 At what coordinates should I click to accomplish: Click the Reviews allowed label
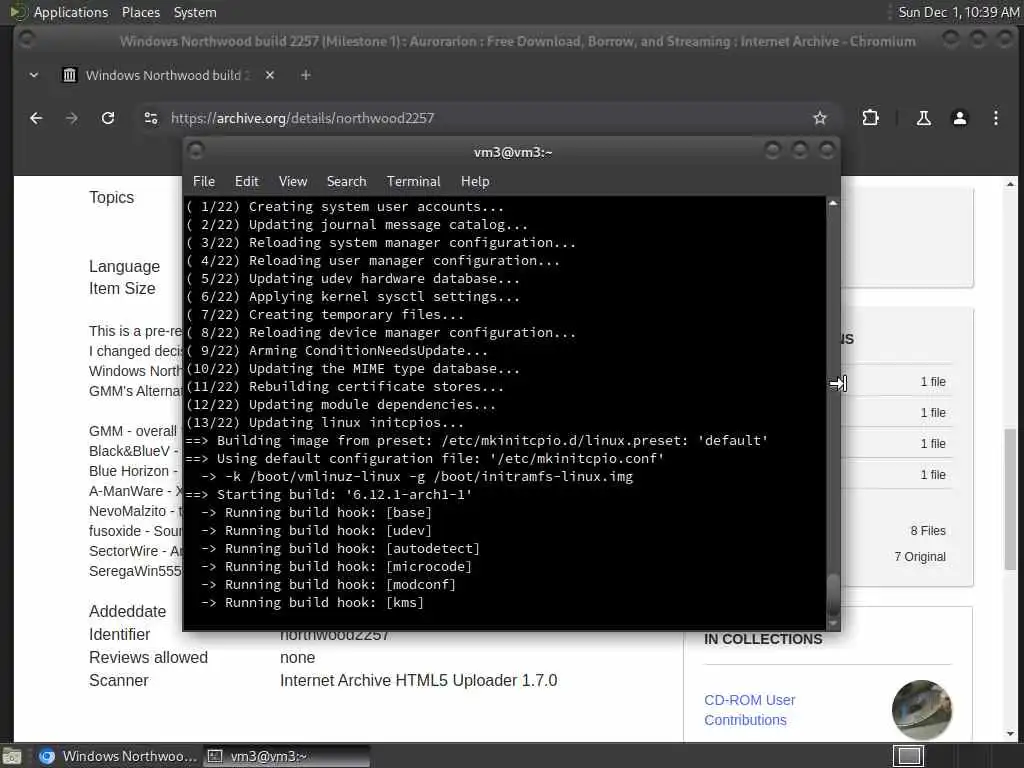(x=148, y=657)
